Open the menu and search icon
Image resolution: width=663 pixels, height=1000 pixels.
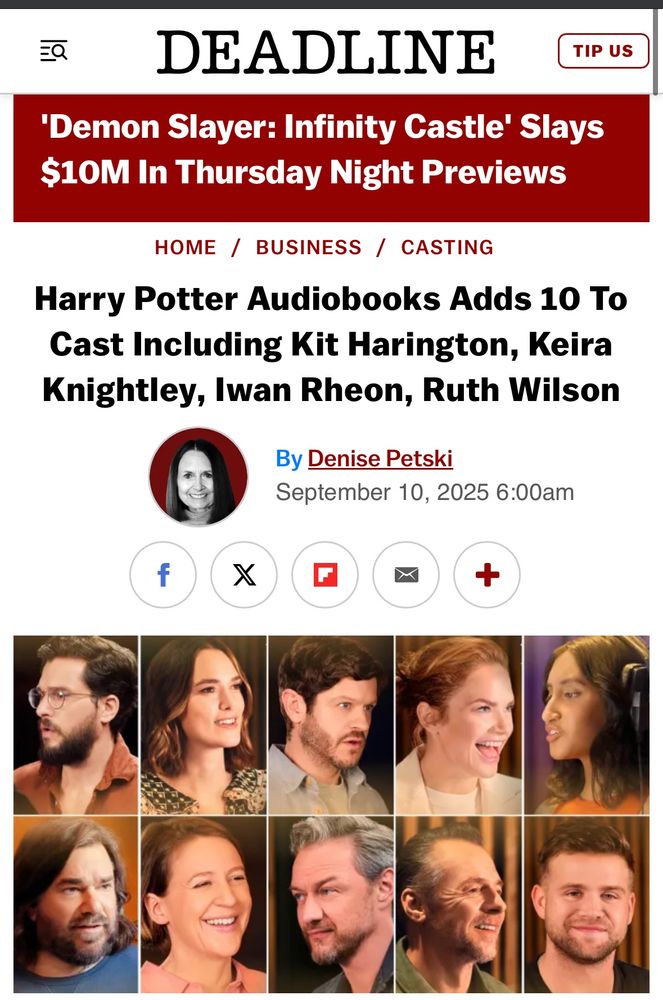tap(54, 50)
